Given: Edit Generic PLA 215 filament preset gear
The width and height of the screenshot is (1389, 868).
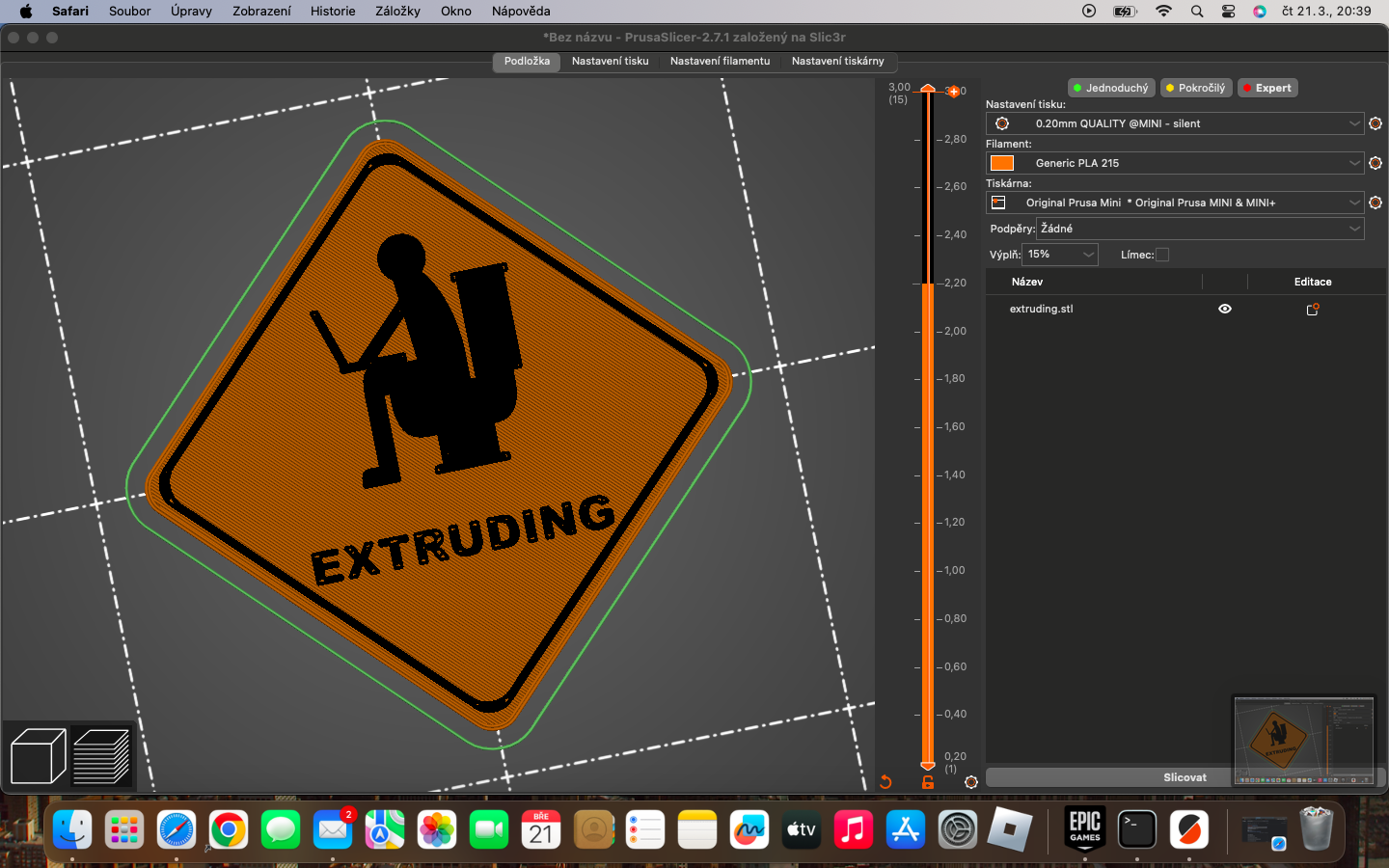Looking at the screenshot, I should tap(1375, 163).
